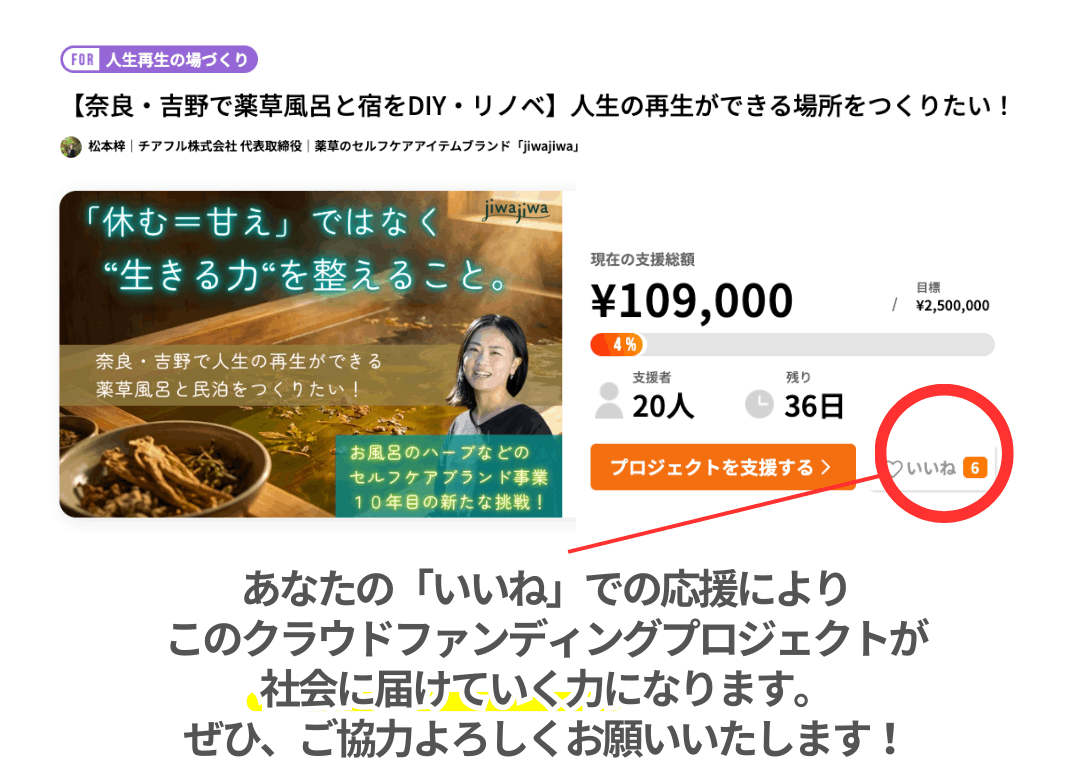
Task: Click the clock icon beside 36日
Action: (x=759, y=404)
